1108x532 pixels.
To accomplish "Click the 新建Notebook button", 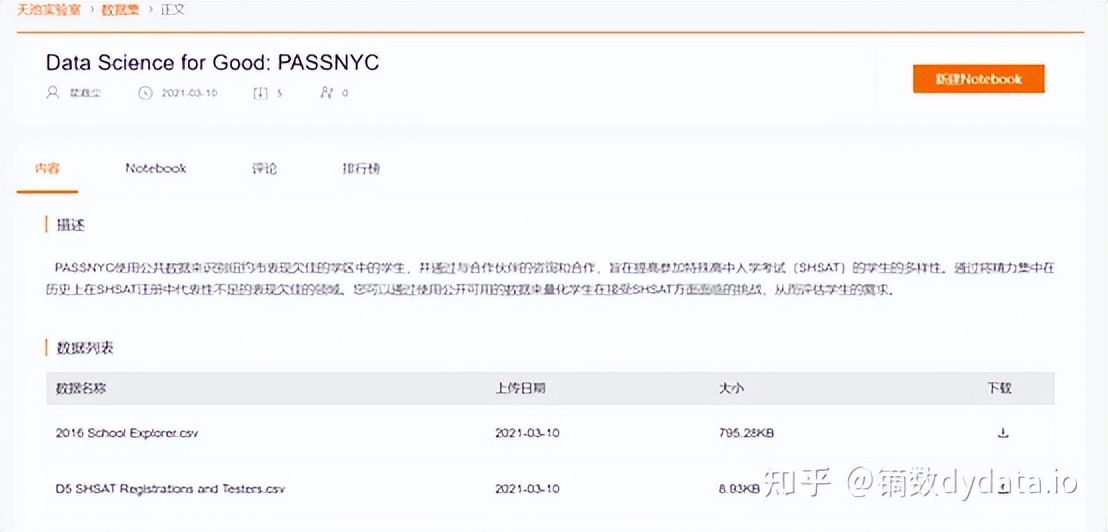I will (978, 79).
